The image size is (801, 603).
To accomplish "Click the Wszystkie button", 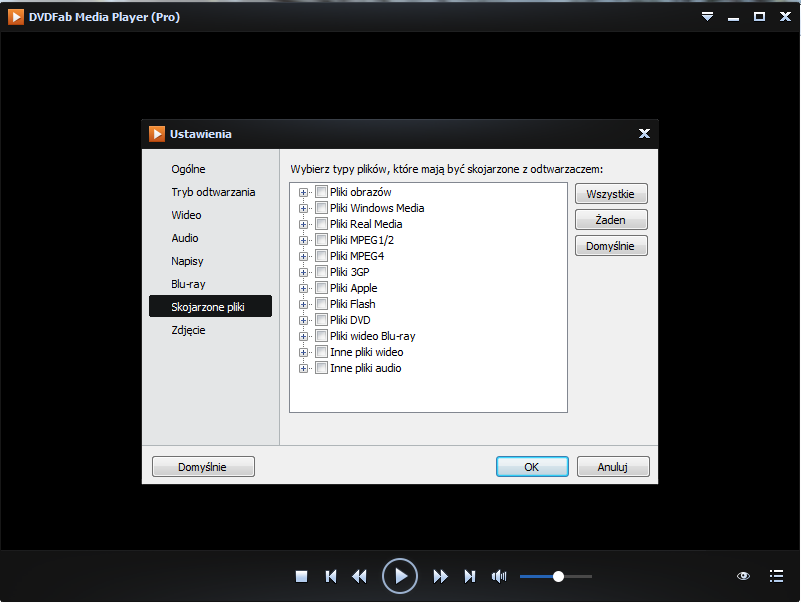I will [611, 194].
